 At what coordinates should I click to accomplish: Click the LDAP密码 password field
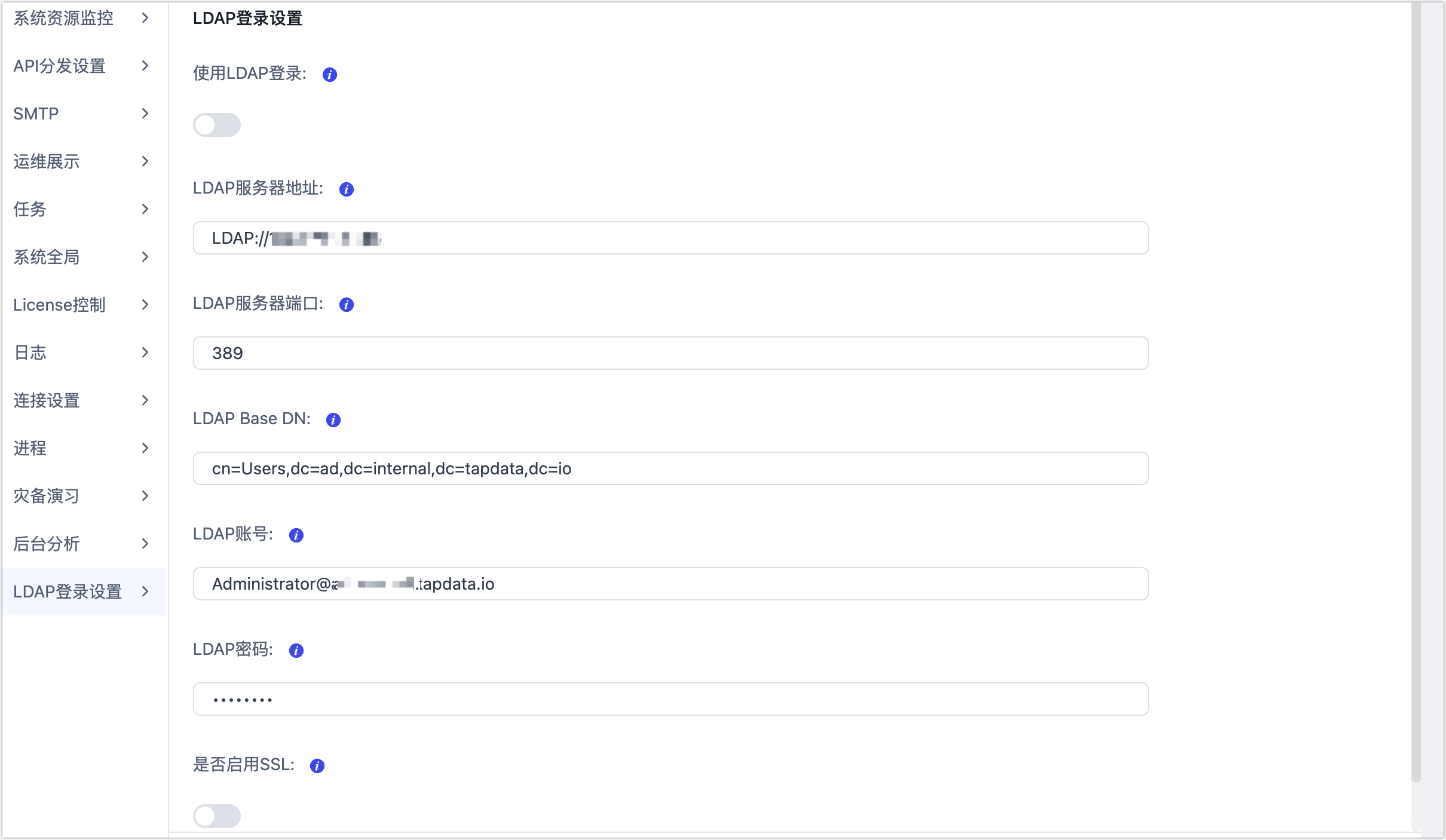coord(670,699)
